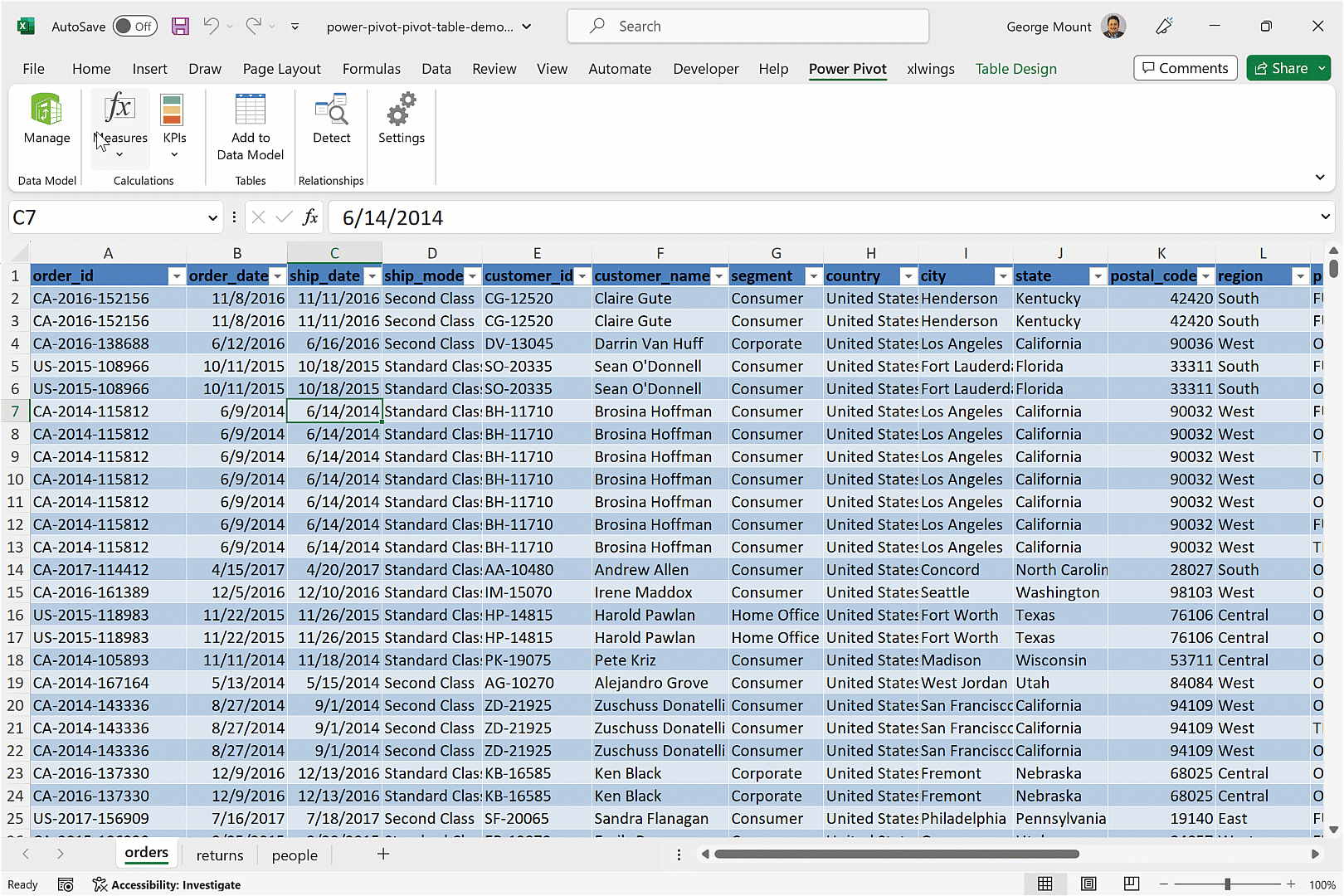Click the Undo icon
Image resolution: width=1344 pixels, height=896 pixels.
tap(212, 26)
